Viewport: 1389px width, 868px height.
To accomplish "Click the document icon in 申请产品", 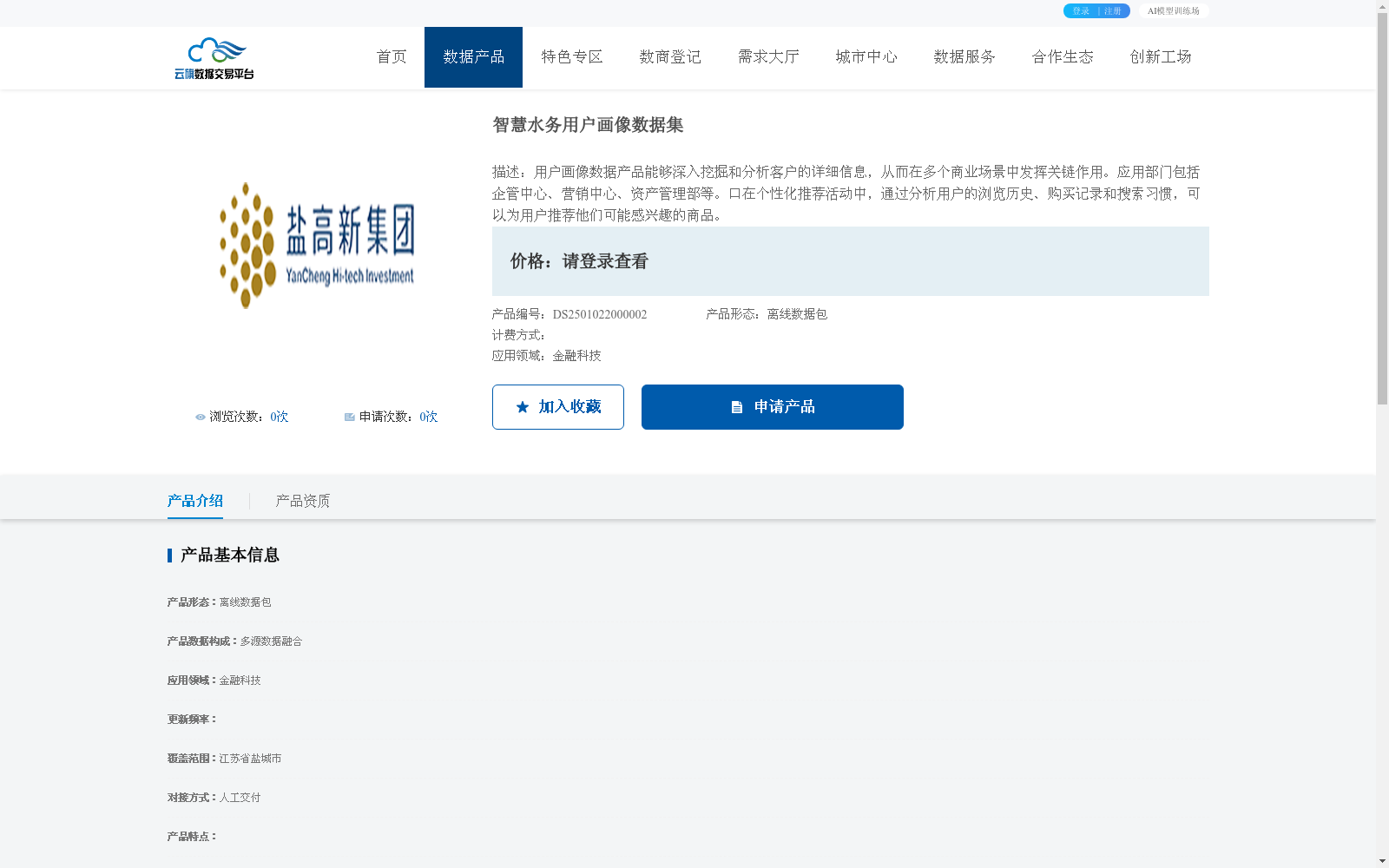I will click(x=737, y=407).
